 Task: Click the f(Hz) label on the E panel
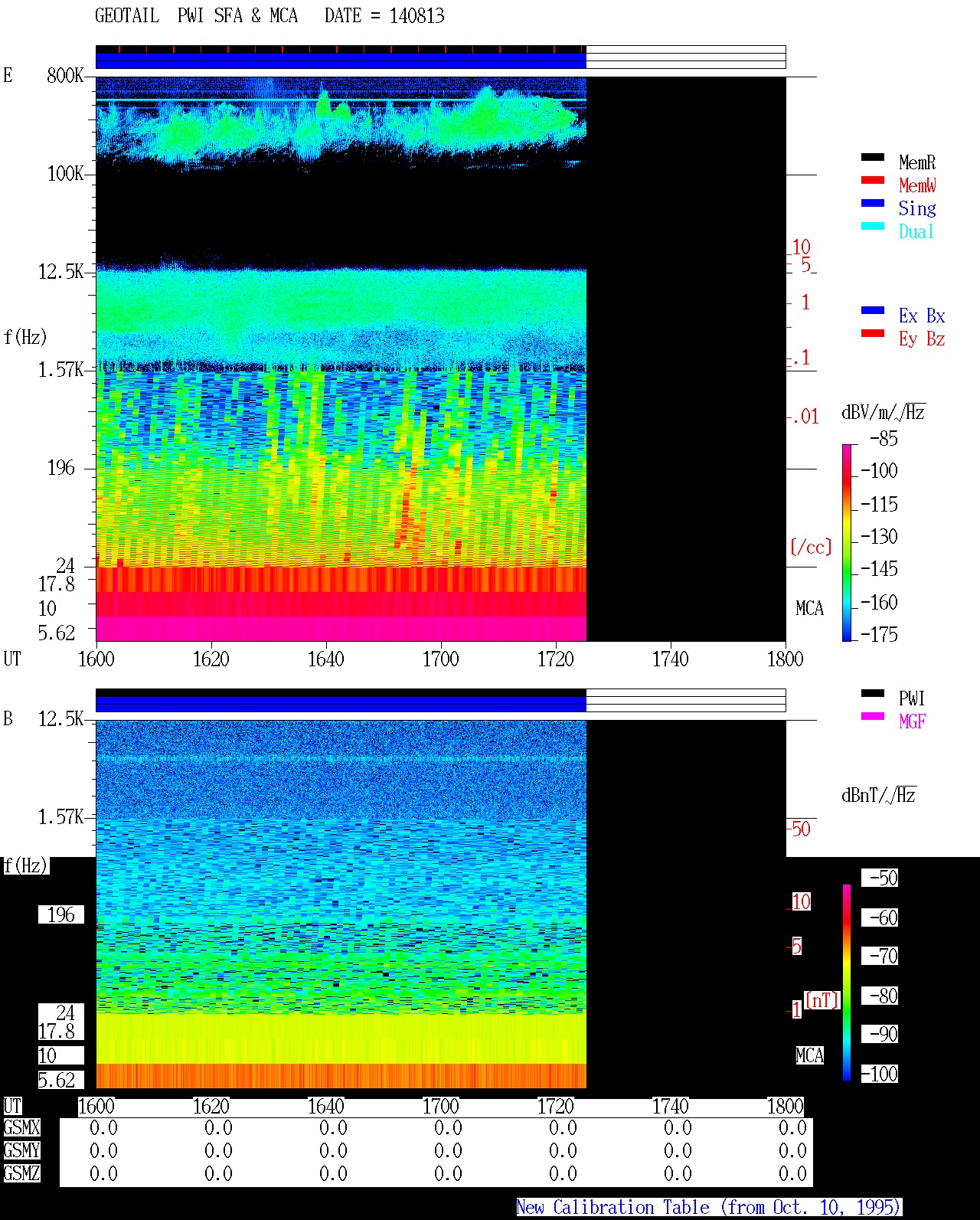[x=25, y=337]
